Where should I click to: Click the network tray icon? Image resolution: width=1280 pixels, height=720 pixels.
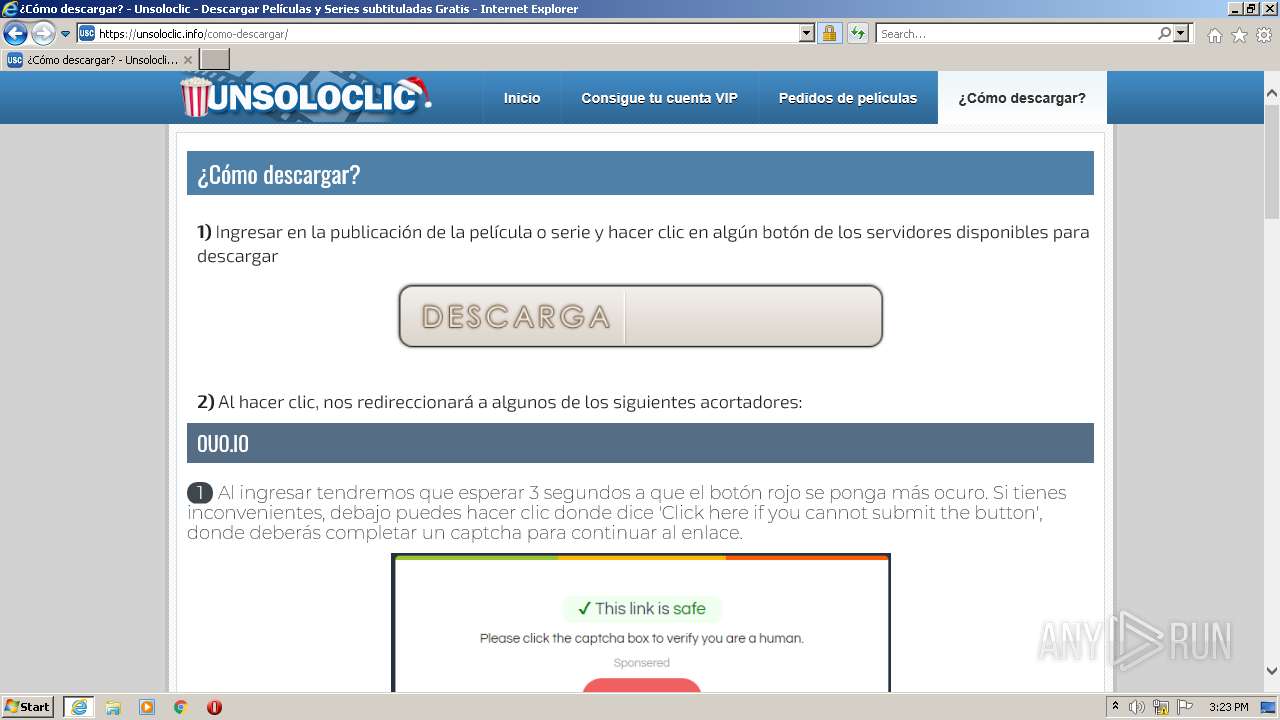(1161, 707)
